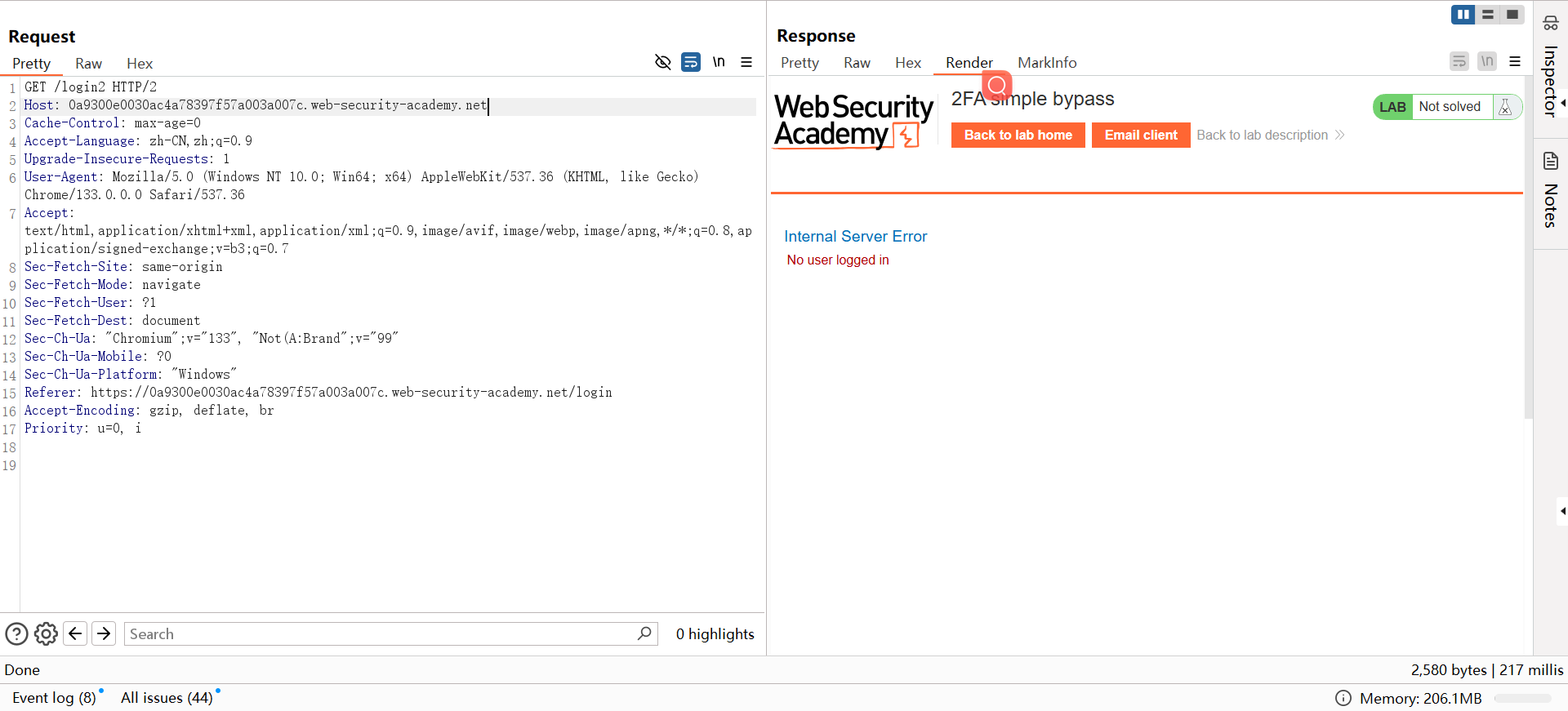Open search help question mark icon

pyautogui.click(x=16, y=633)
